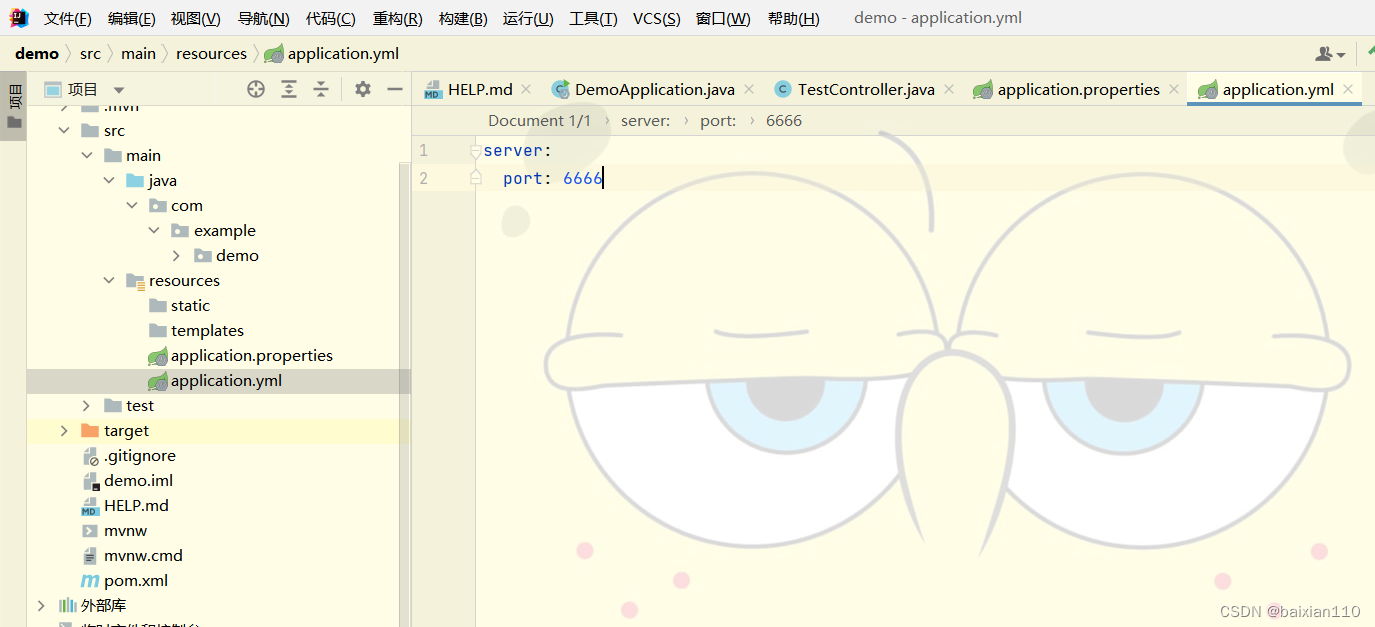Click the expand all icon in Project panel

point(289,89)
